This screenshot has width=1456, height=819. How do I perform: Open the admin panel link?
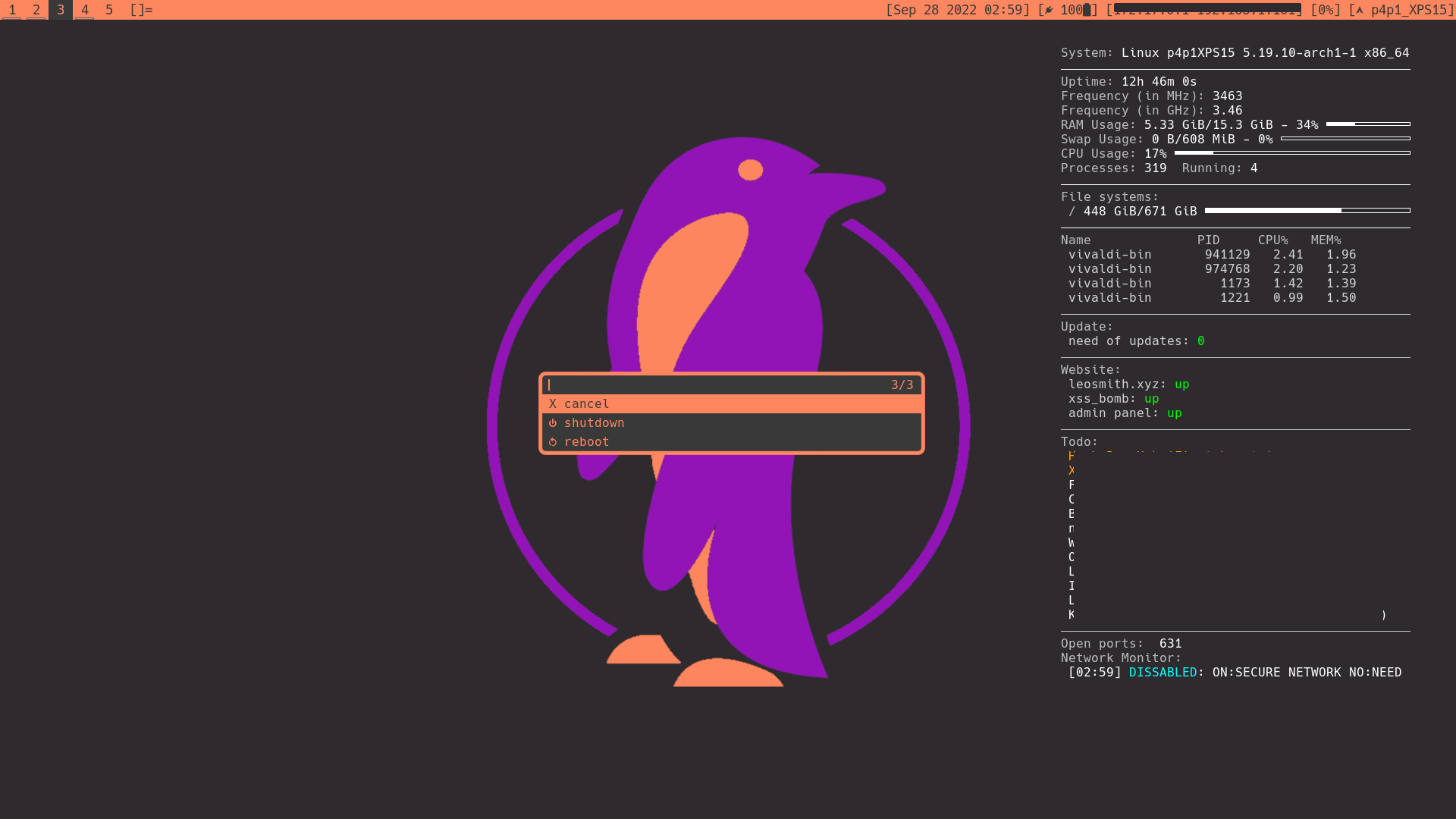pyautogui.click(x=1113, y=413)
